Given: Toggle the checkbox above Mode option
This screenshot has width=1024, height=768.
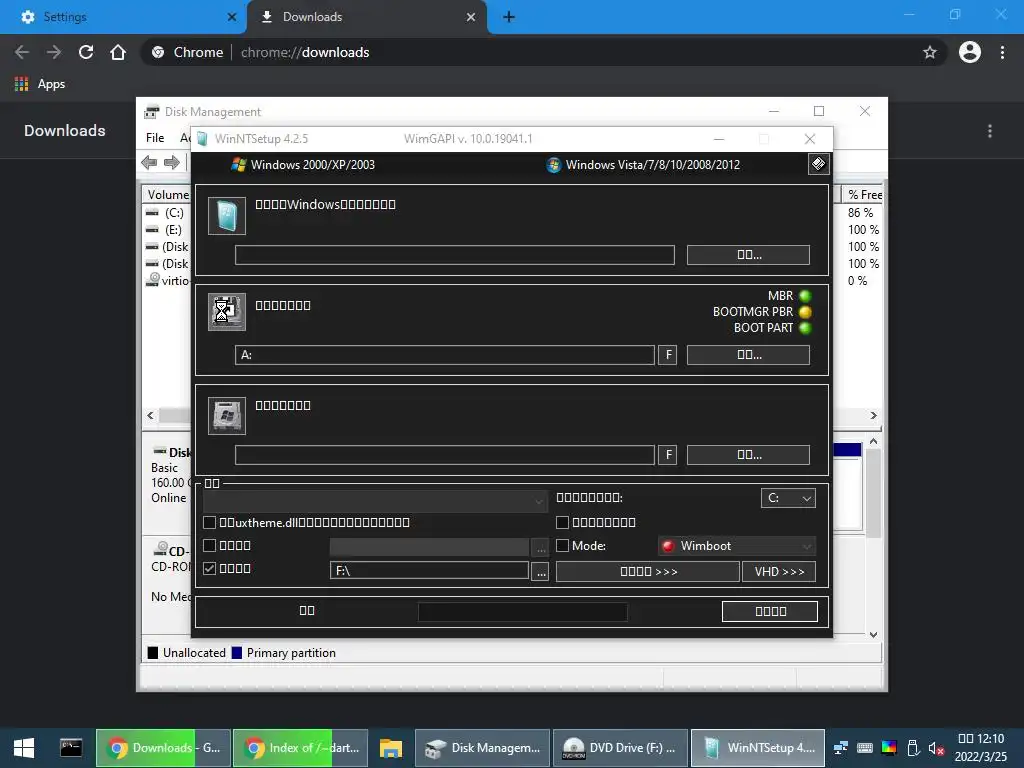Looking at the screenshot, I should point(562,522).
